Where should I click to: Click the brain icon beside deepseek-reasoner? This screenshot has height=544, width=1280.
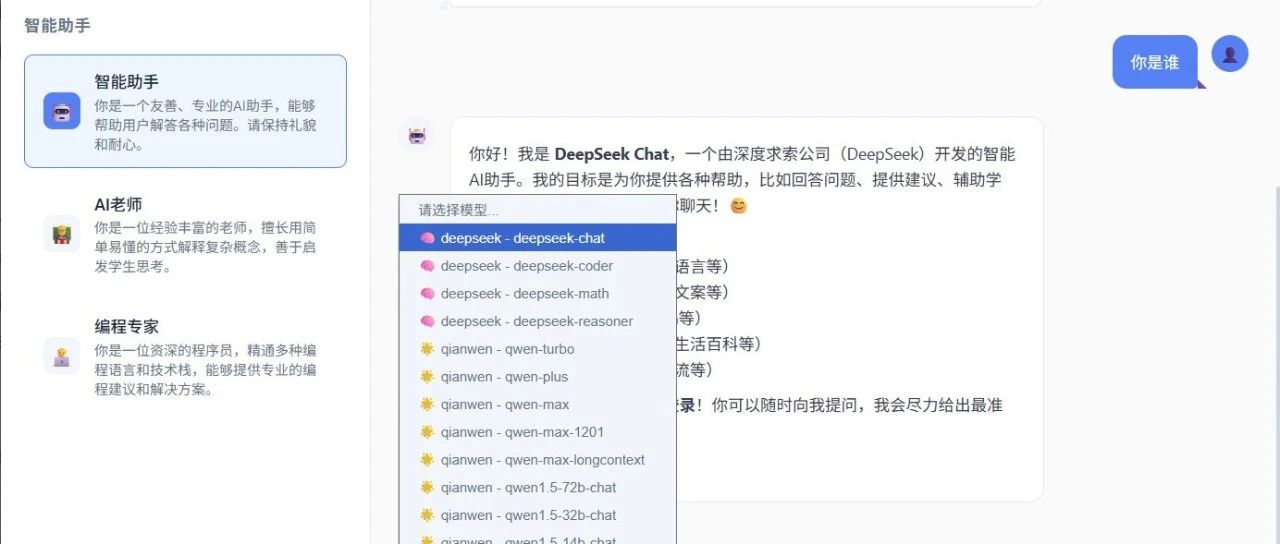(x=427, y=321)
